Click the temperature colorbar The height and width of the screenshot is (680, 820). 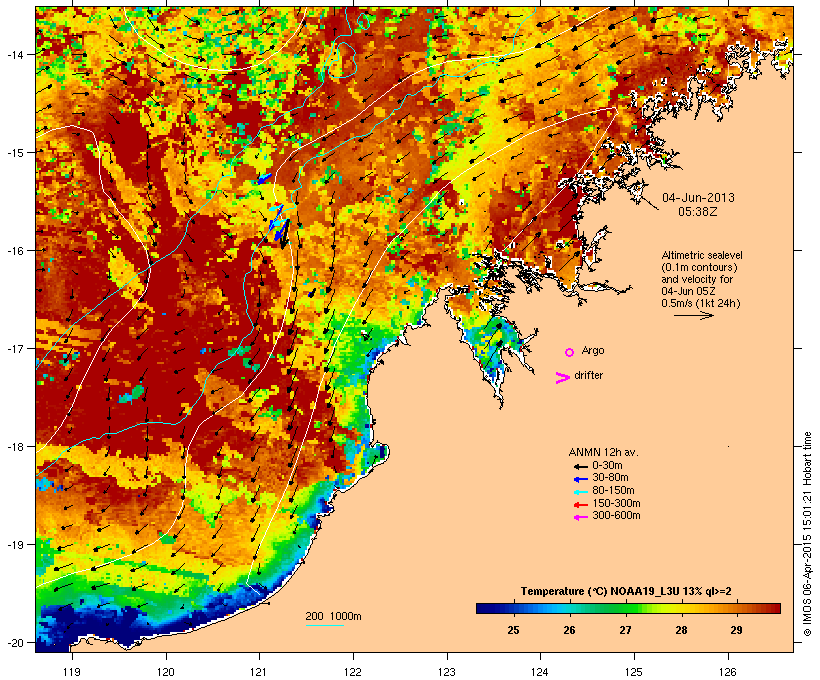[628, 608]
